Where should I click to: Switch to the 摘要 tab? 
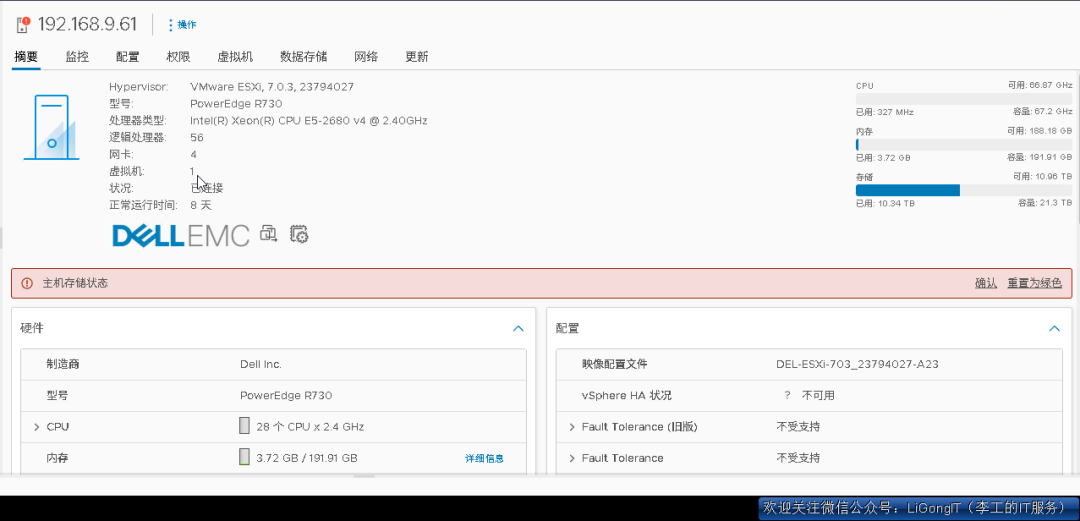pyautogui.click(x=26, y=57)
